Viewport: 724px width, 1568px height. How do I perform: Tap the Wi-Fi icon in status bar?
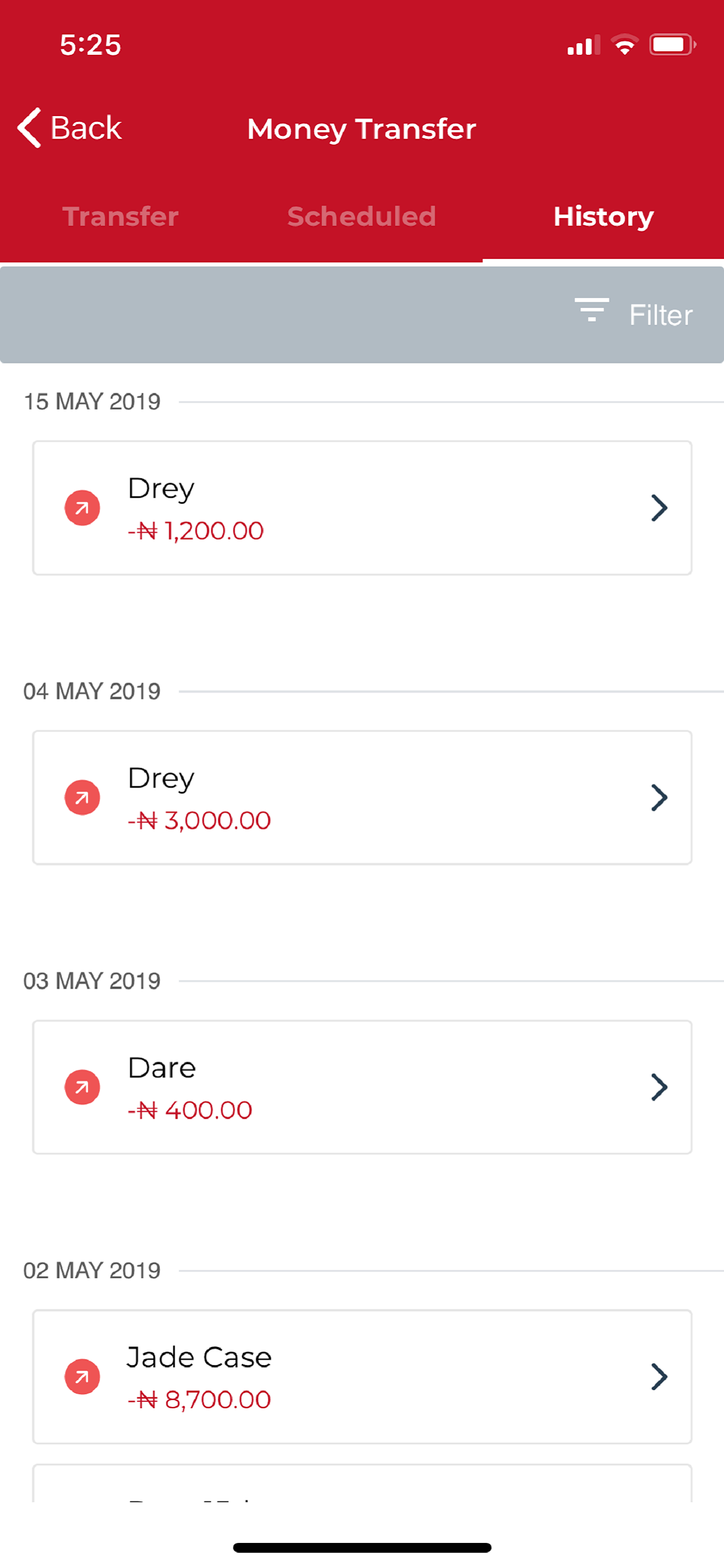point(624,45)
